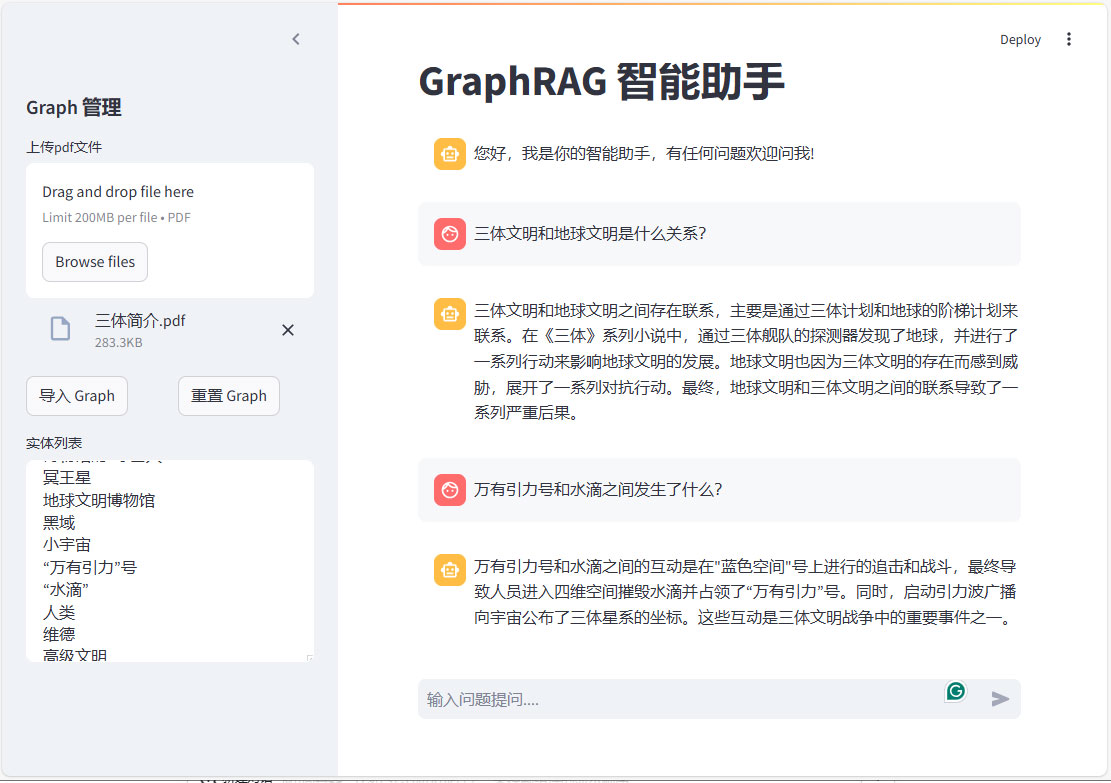Click the Browse files button
The width and height of the screenshot is (1111, 783).
(94, 261)
